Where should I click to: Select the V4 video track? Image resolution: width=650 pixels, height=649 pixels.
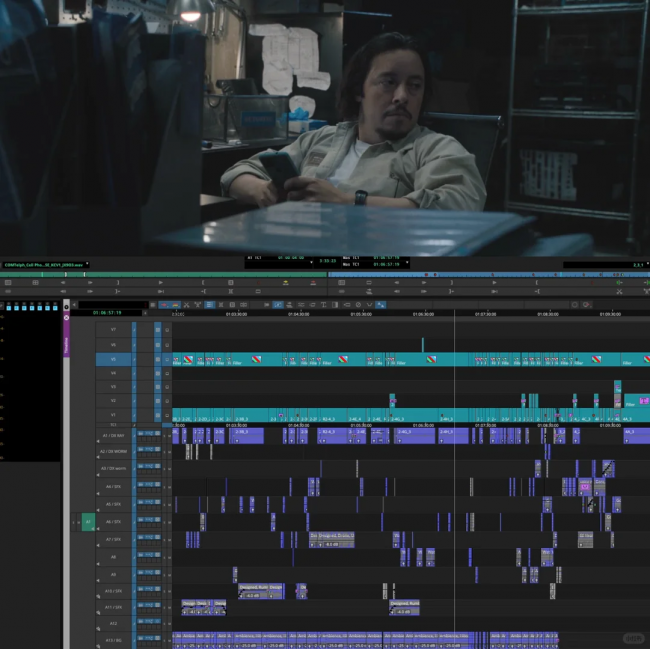[113, 373]
